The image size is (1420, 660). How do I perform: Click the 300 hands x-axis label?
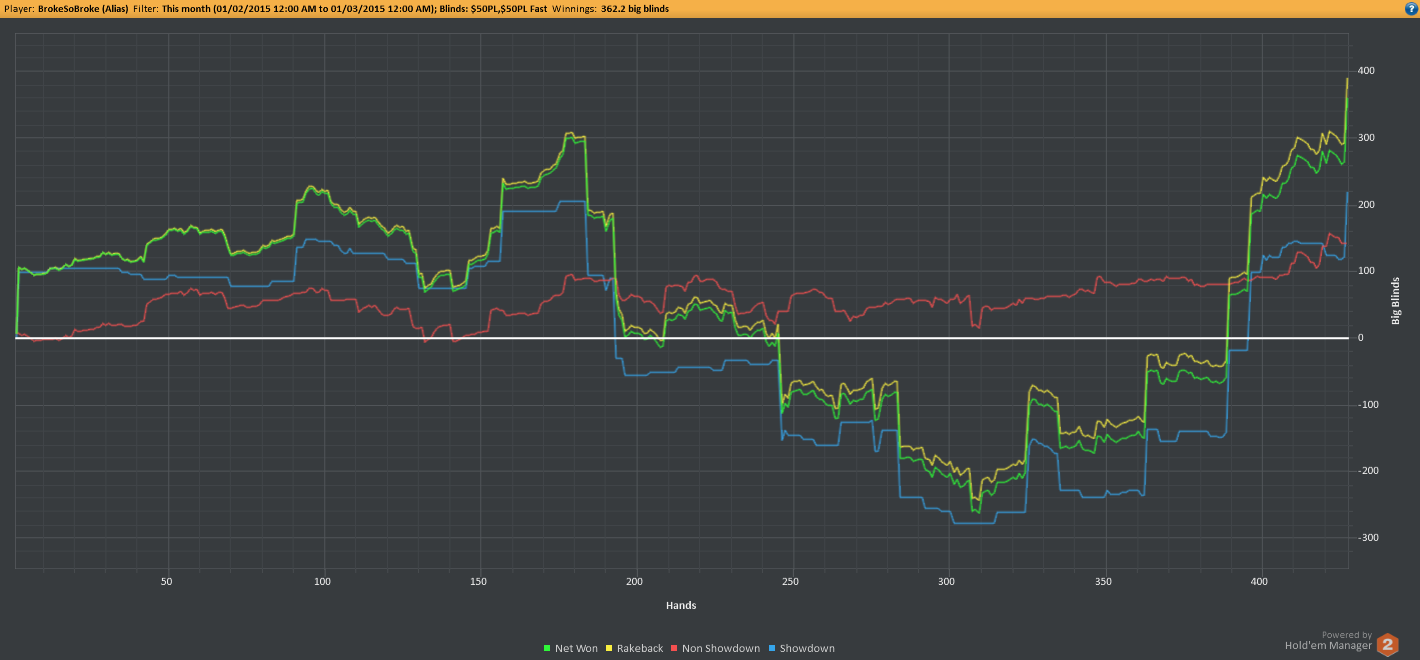tap(947, 581)
